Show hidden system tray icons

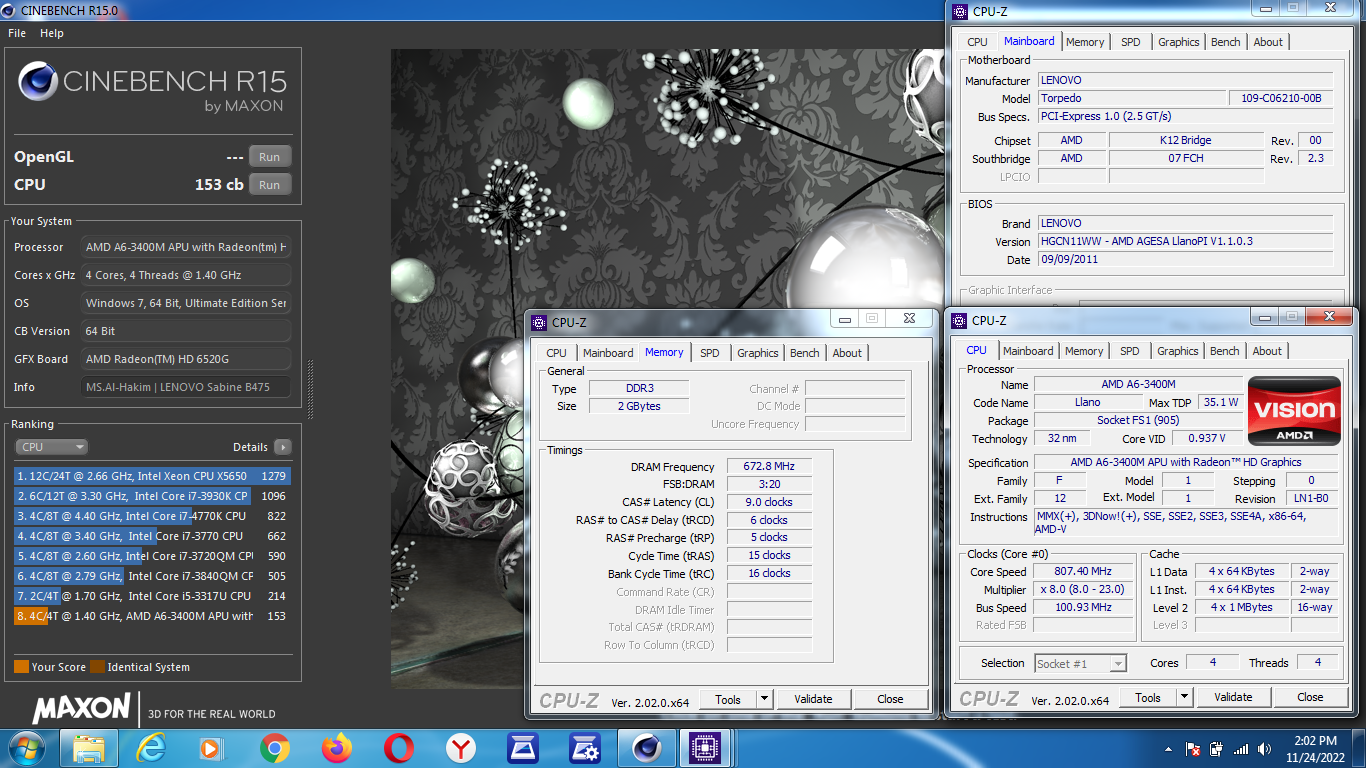coord(1169,749)
